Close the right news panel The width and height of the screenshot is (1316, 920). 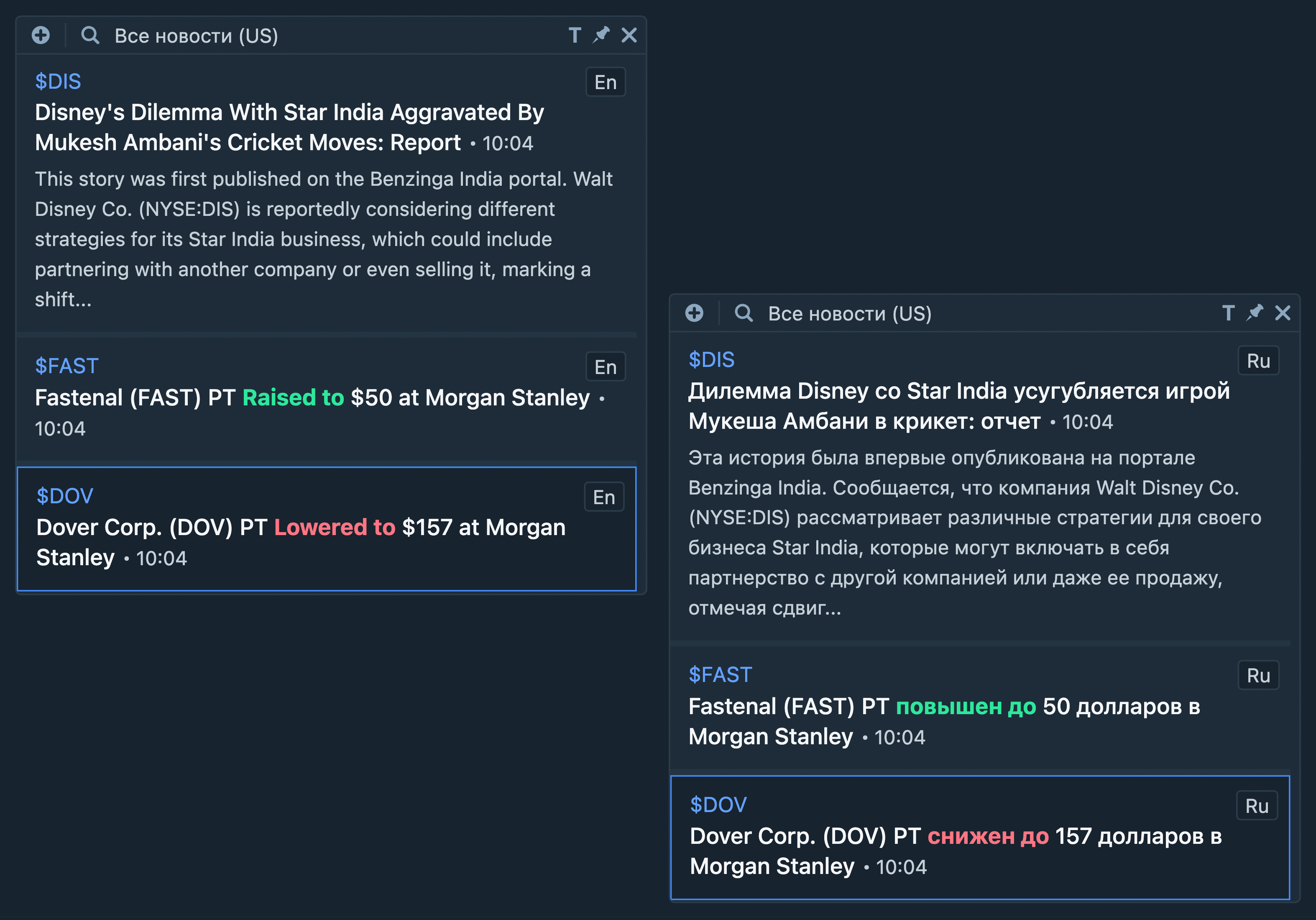click(x=1283, y=313)
